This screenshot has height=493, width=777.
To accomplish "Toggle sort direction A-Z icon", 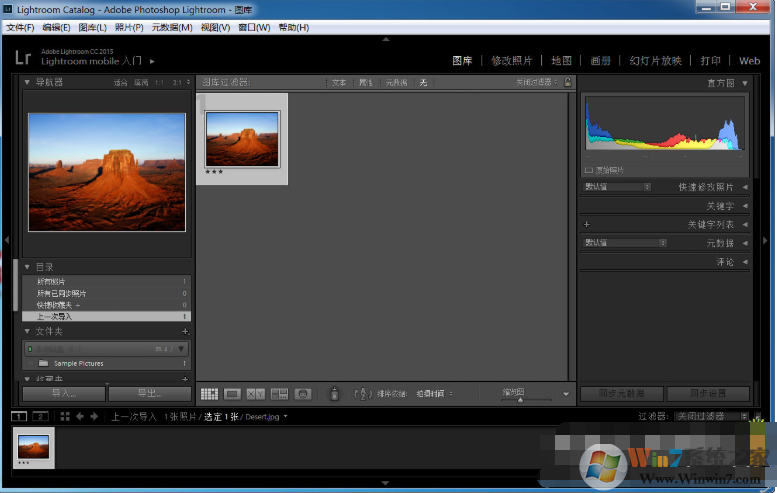I will tap(363, 394).
